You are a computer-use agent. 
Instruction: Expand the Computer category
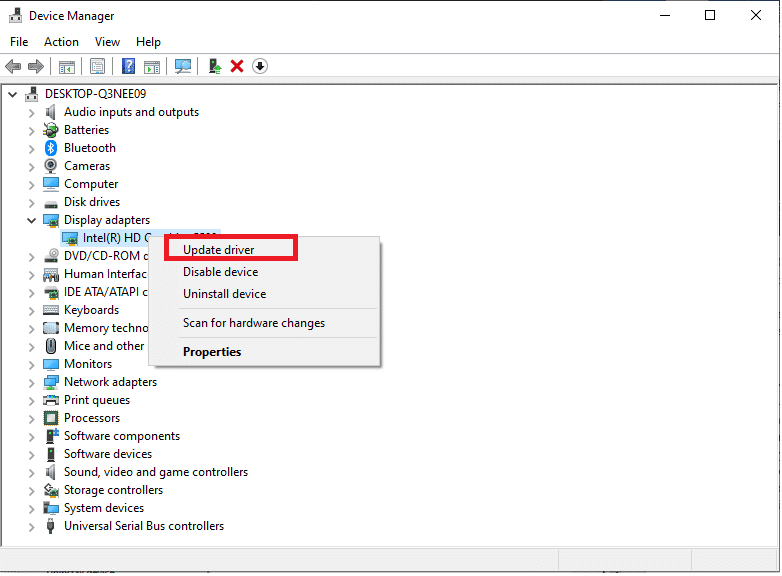pyautogui.click(x=31, y=185)
